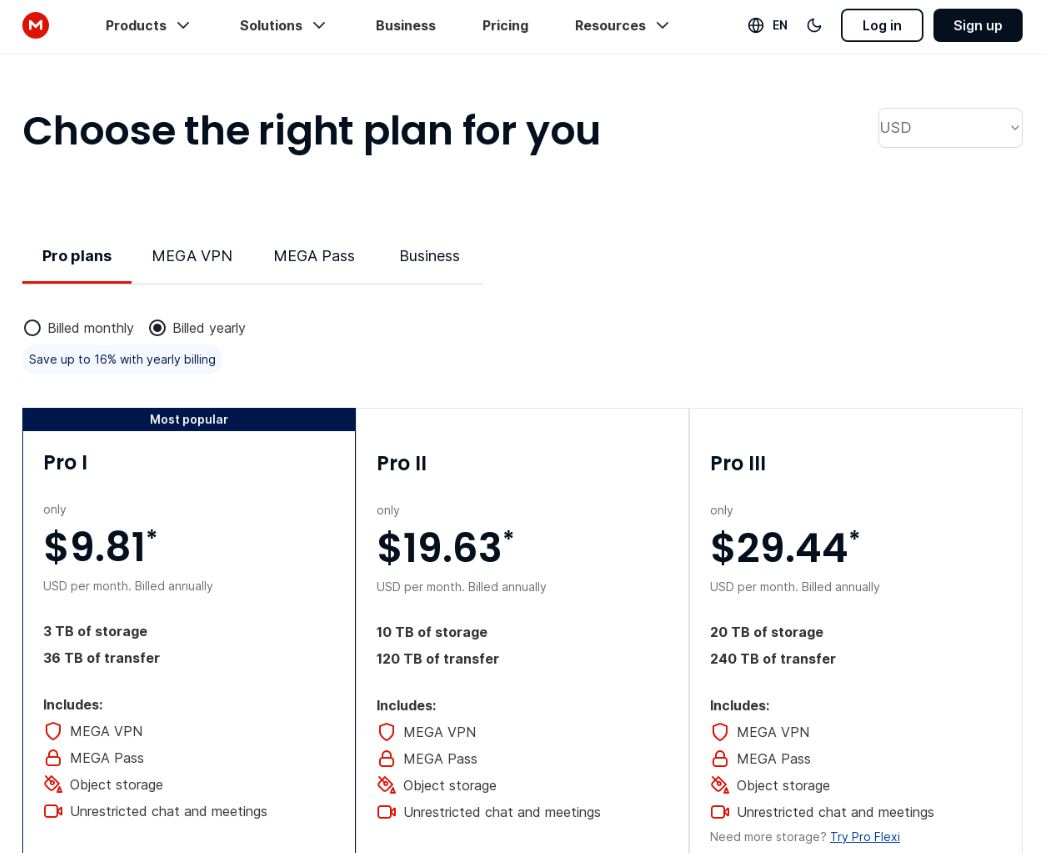The image size is (1047, 853).
Task: Open the language globe selector
Action: tap(757, 25)
